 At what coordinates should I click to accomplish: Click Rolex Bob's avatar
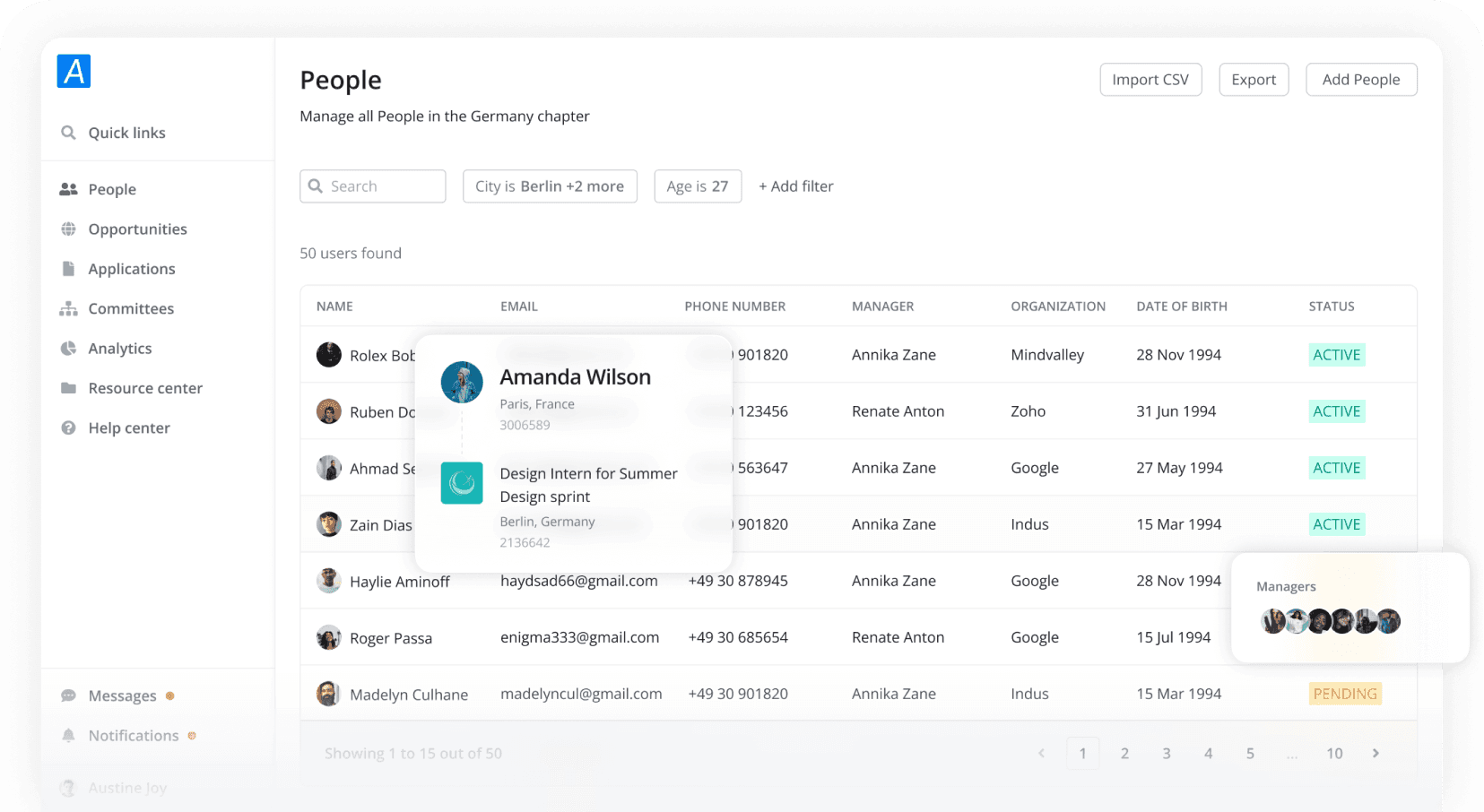[x=329, y=355]
